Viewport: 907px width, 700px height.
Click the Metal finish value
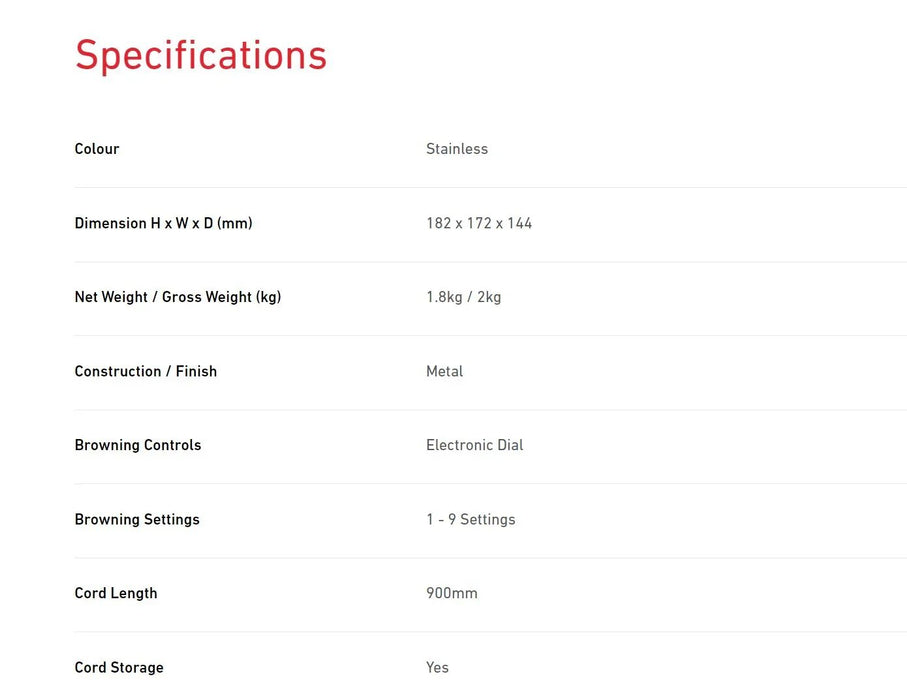pyautogui.click(x=444, y=371)
